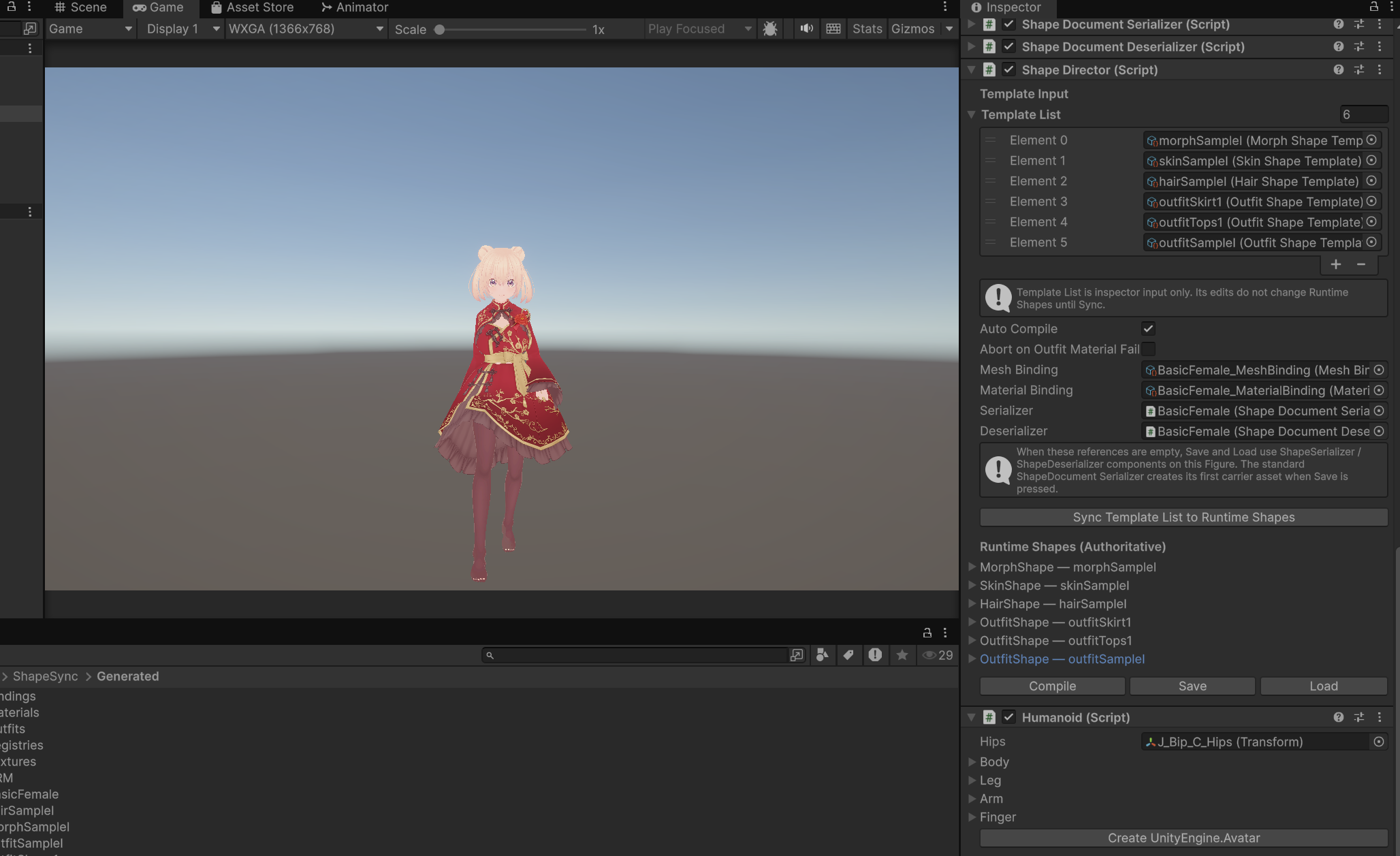Pick object for Element 0 morphSampleI
Screen dimensions: 1400x856
[1371, 140]
